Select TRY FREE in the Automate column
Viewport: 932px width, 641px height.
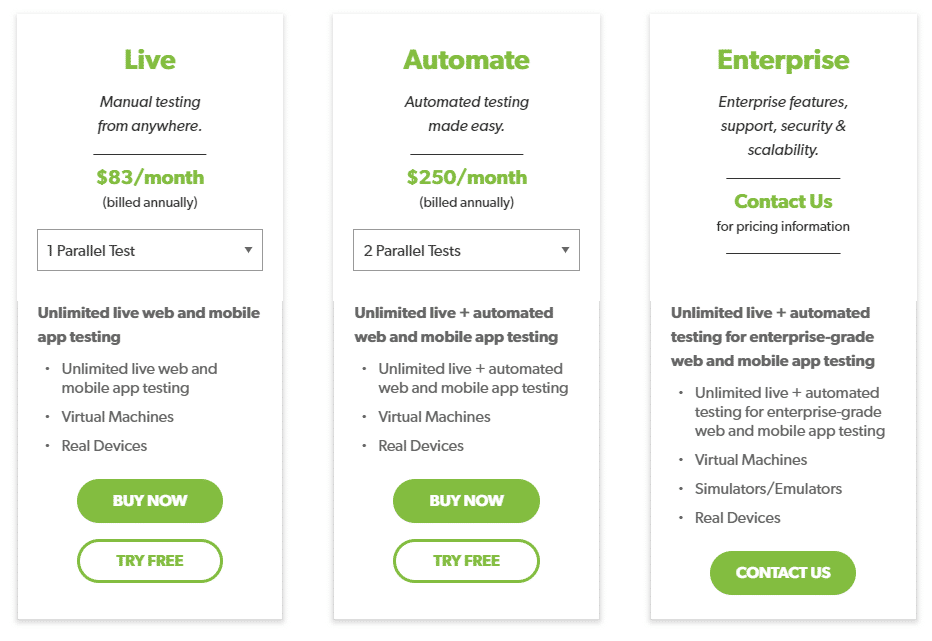(466, 561)
